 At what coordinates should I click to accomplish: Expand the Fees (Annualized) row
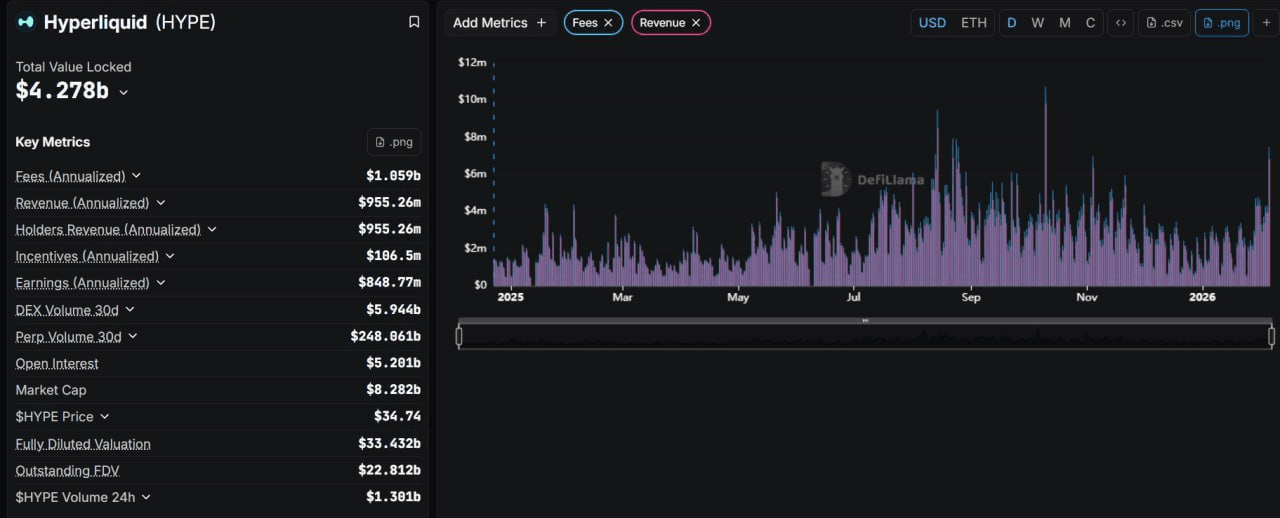(137, 176)
